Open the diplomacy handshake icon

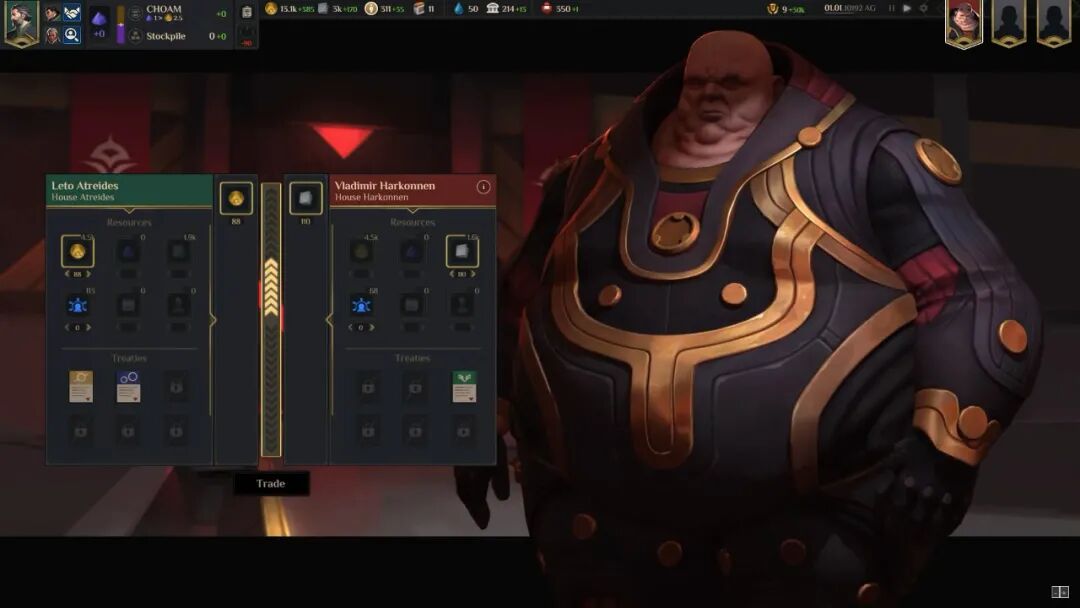coord(72,13)
